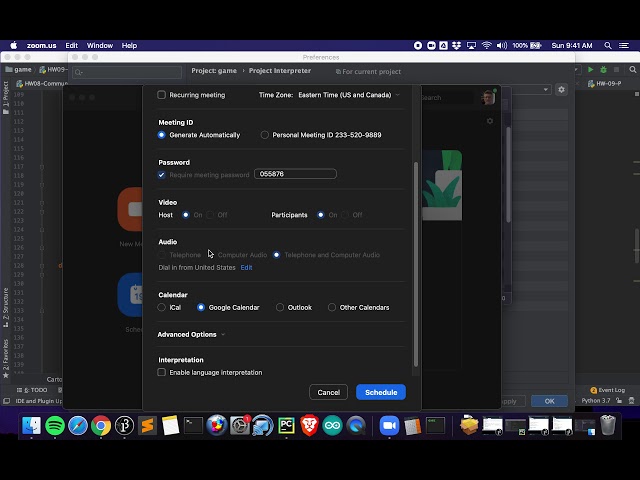Select Personal Meeting ID 233-520-9889
Viewport: 640px width, 480px height.
tap(264, 135)
